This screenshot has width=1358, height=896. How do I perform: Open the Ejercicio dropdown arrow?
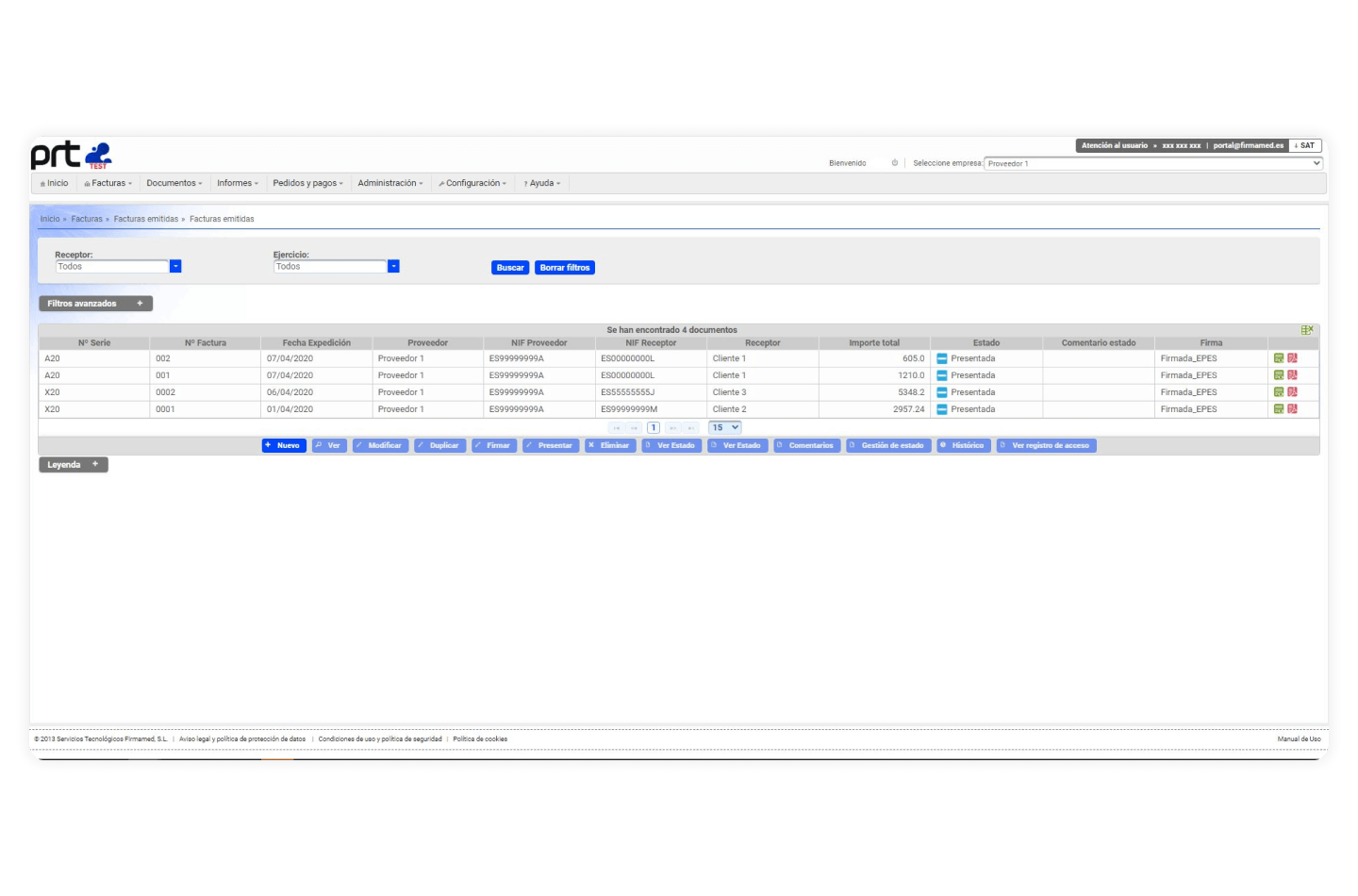(x=394, y=267)
